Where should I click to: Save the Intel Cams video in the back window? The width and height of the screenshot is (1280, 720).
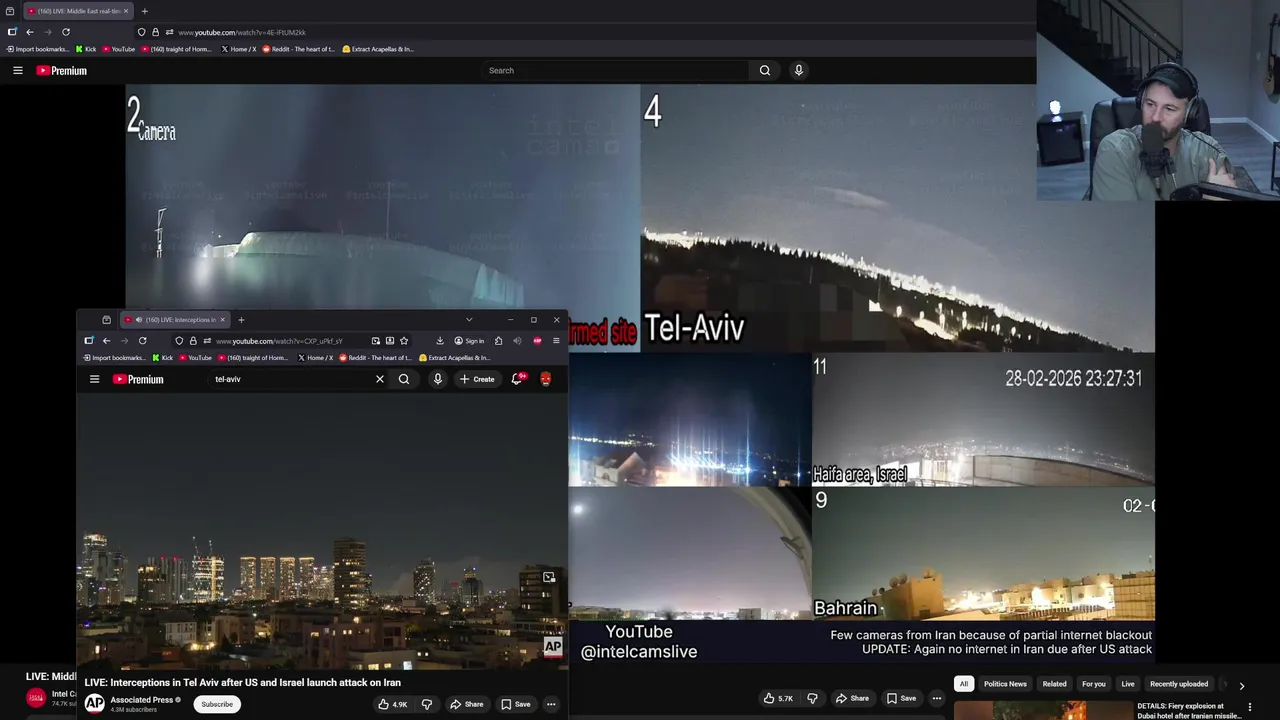pyautogui.click(x=901, y=698)
